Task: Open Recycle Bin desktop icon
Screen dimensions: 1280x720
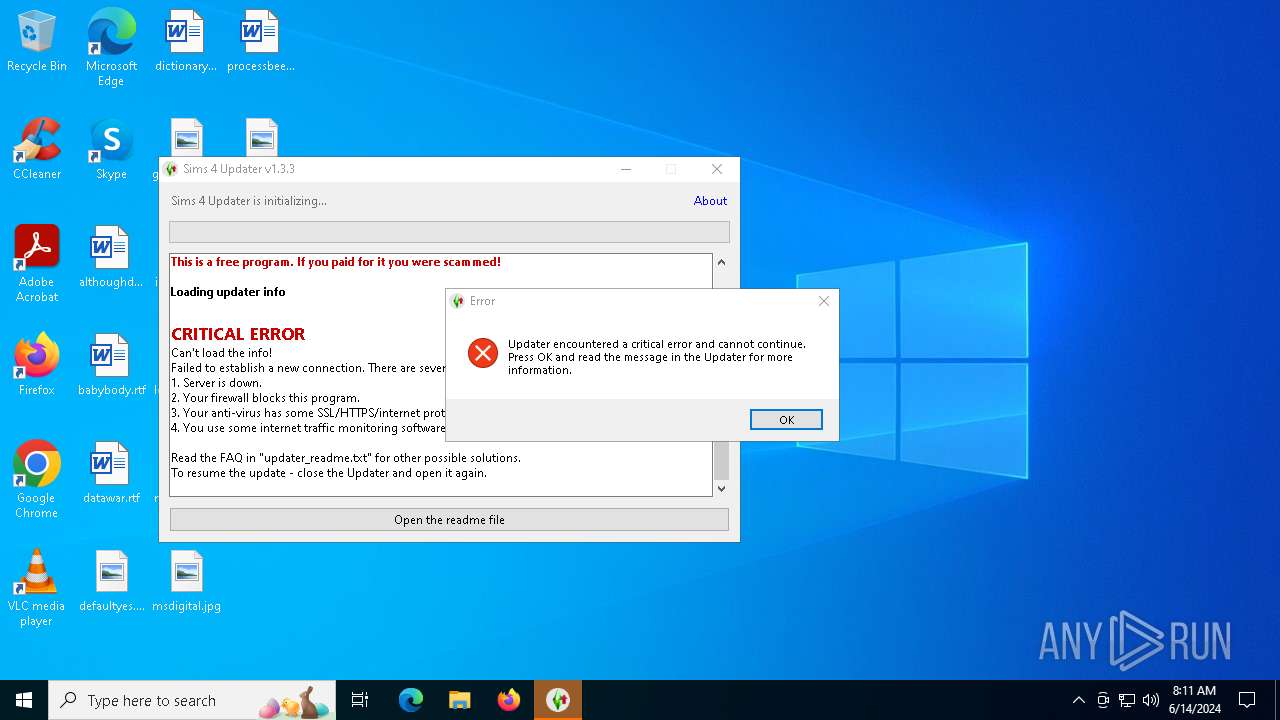Action: pos(37,42)
